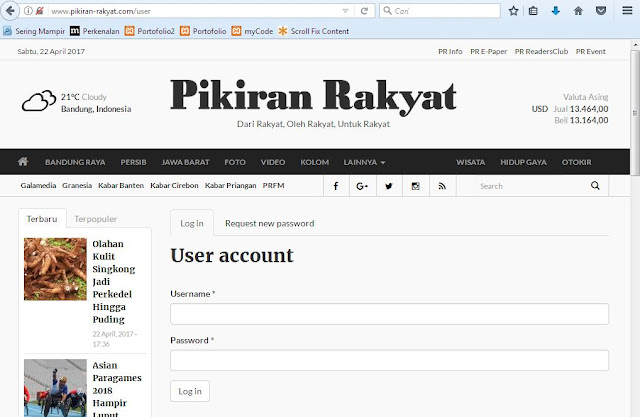Viewport: 640px width, 417px height.
Task: Open the Asian Paragames wheelchair race thumbnail
Action: point(55,388)
